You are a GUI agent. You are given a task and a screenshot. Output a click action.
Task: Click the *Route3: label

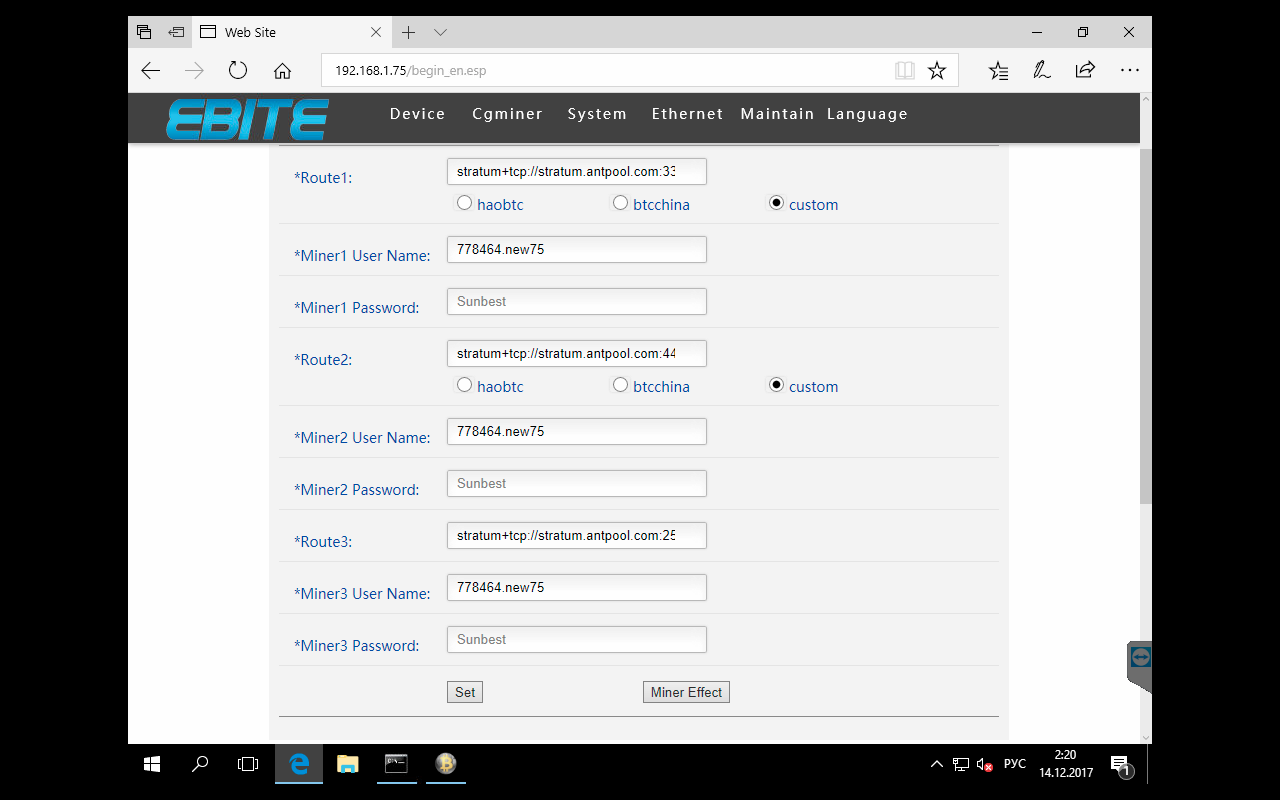(x=323, y=541)
